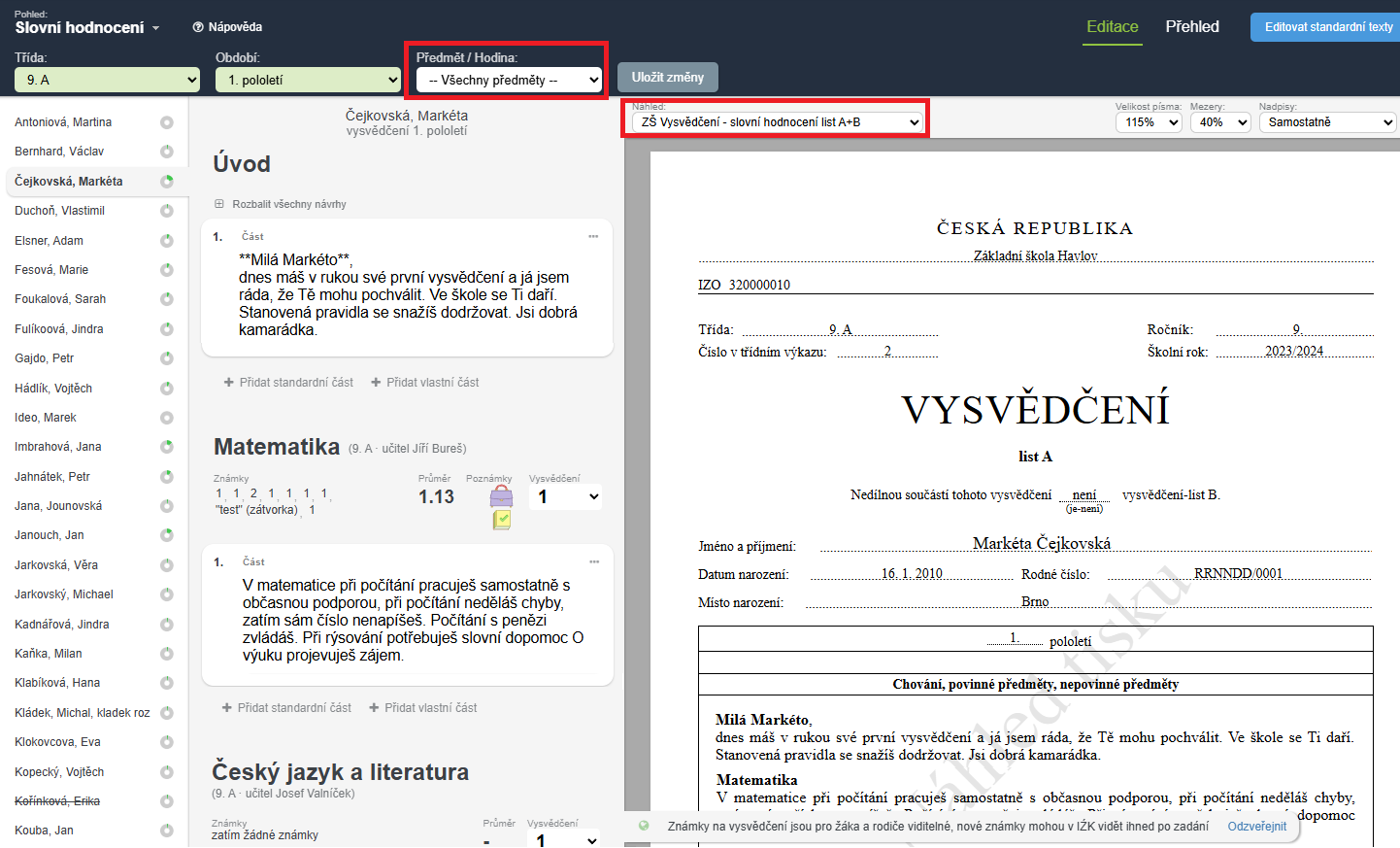Open the three-dot menu of the Úvod part
The image size is (1400, 848).
pos(593,236)
